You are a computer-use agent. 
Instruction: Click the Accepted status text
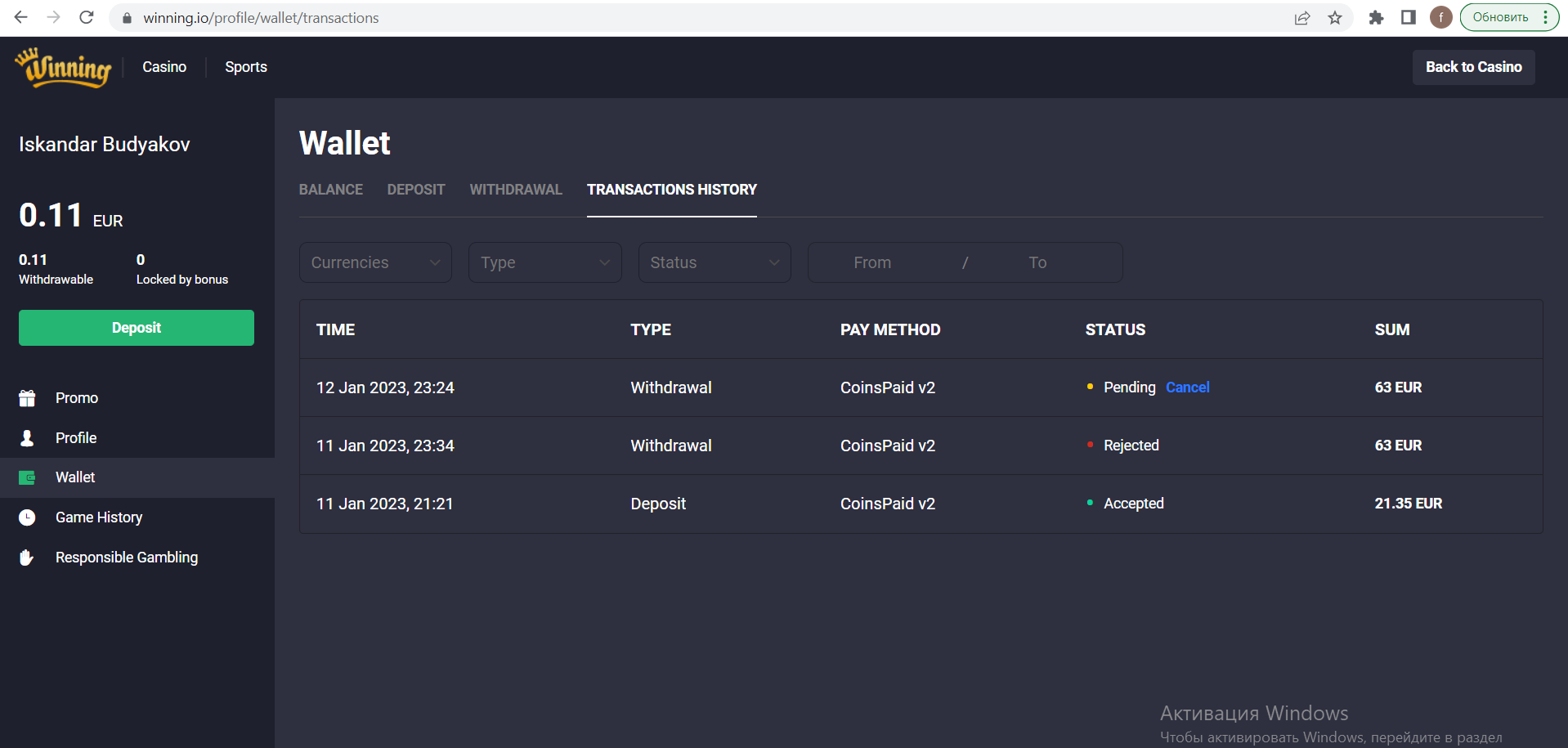pos(1134,504)
